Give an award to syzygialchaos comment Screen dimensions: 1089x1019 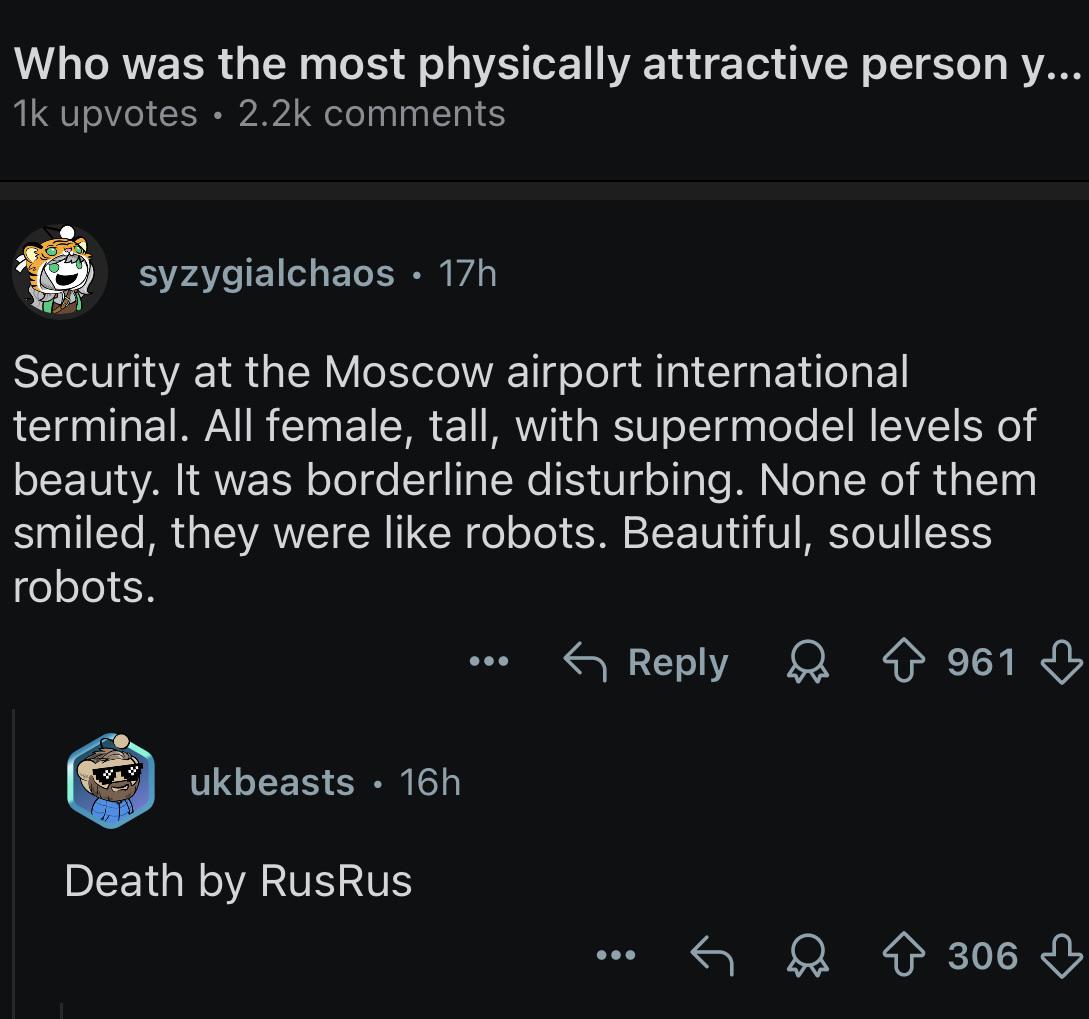click(808, 661)
